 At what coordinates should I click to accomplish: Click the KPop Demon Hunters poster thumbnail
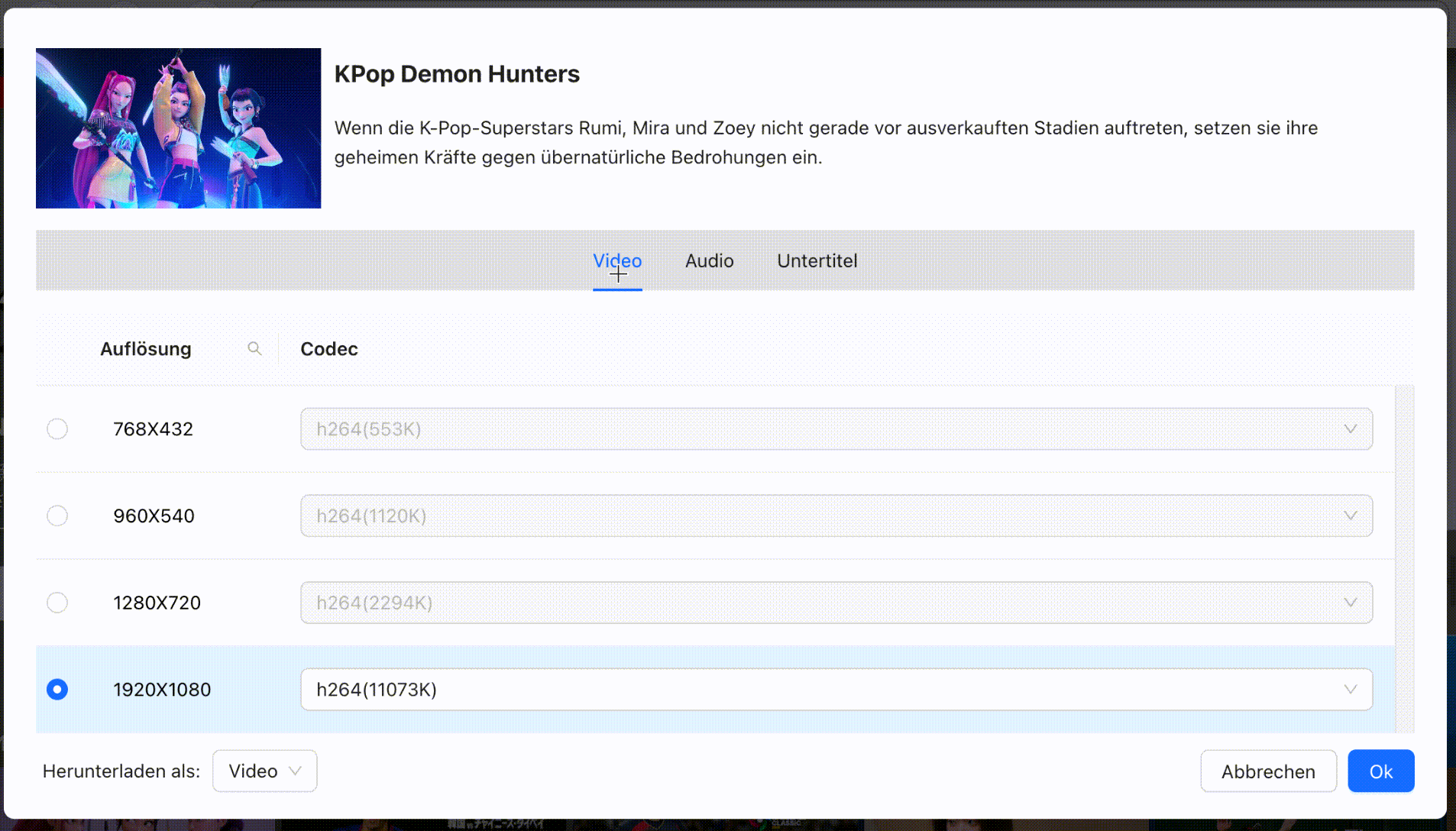178,128
